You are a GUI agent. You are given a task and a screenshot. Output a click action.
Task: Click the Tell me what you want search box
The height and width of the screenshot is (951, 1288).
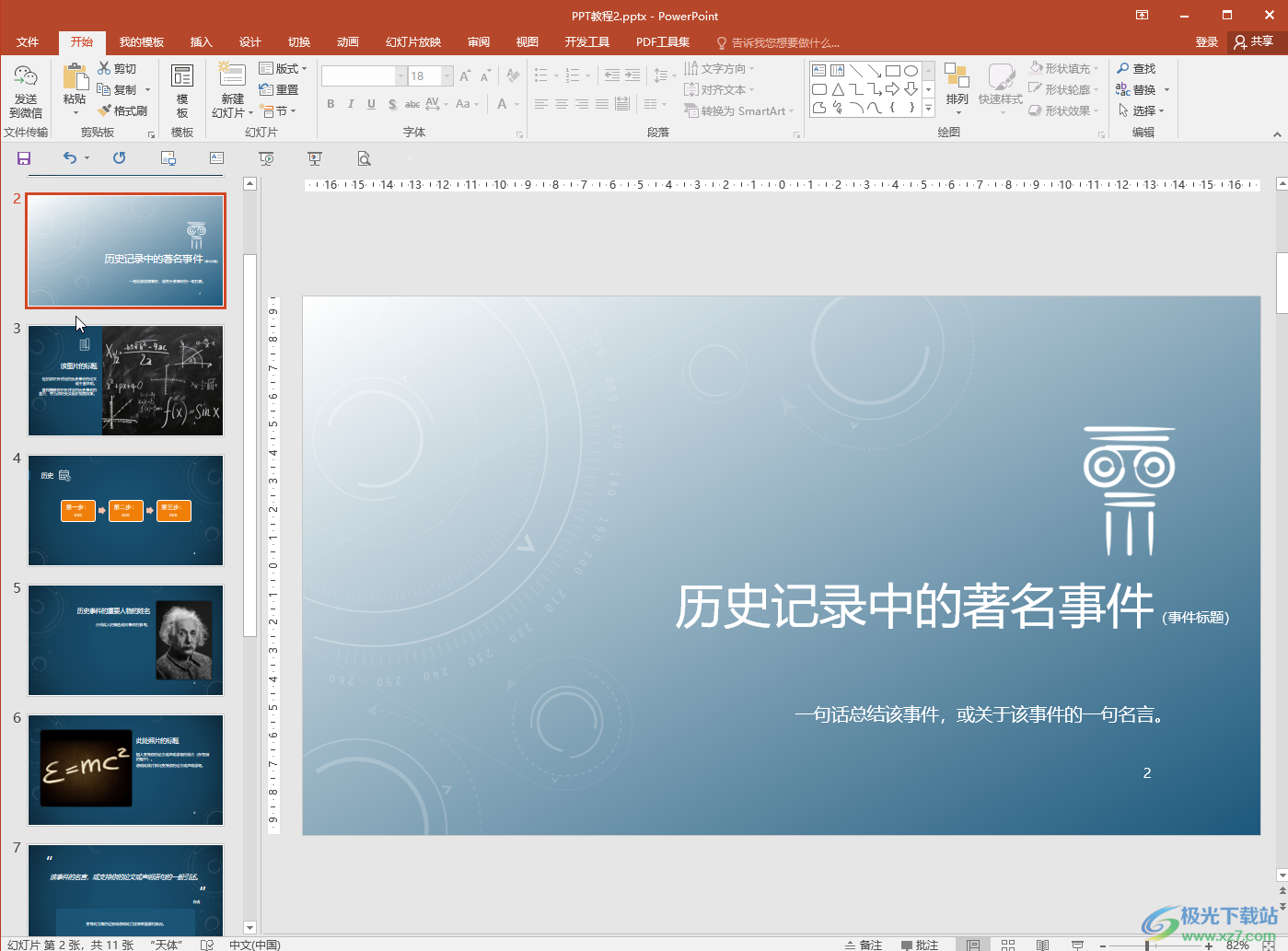778,42
